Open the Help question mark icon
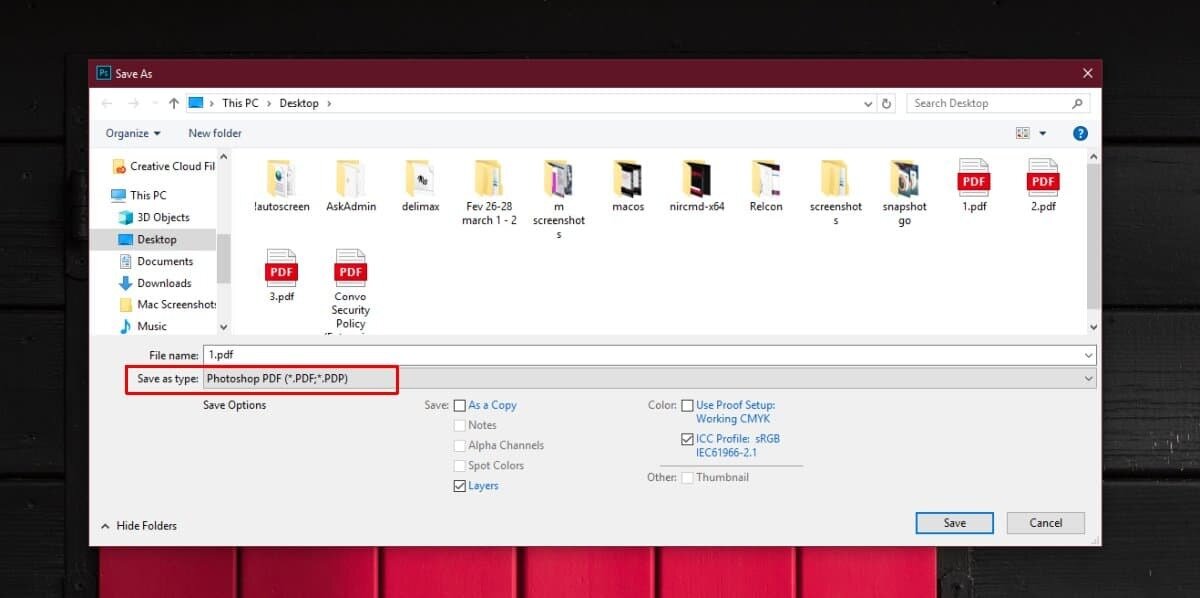This screenshot has height=598, width=1200. 1080,133
